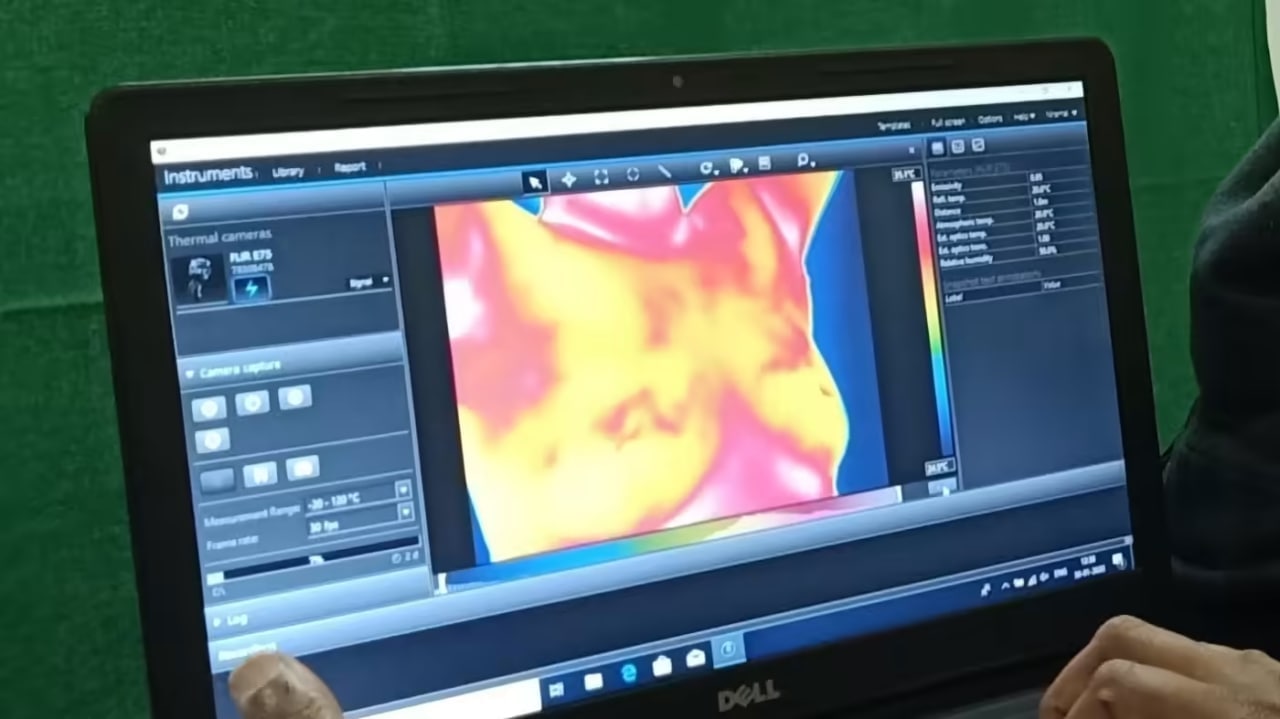
Task: Open the zoom magnifier dropdown
Action: pos(805,160)
